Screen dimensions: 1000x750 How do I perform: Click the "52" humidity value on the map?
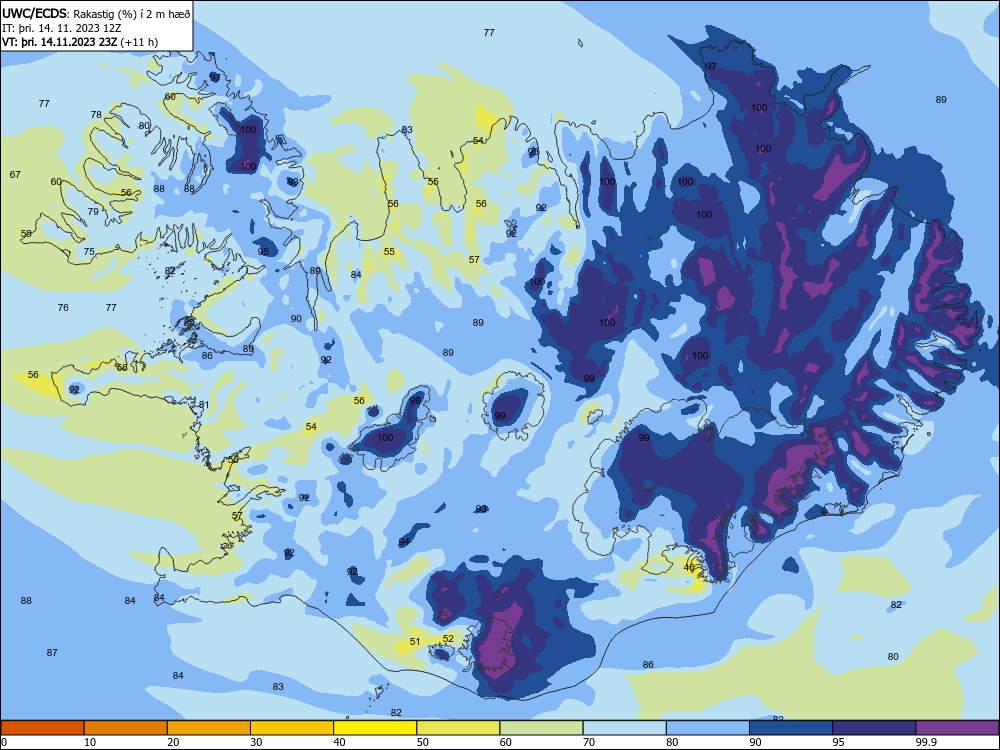448,638
